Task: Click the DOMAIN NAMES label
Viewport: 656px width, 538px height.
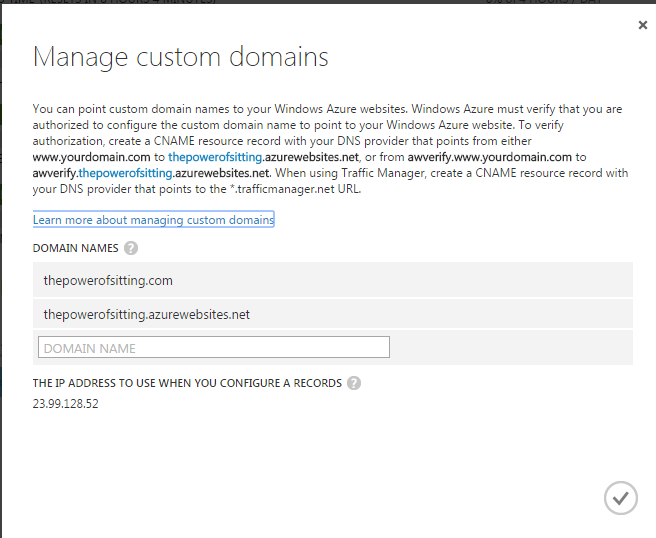Action: click(76, 248)
